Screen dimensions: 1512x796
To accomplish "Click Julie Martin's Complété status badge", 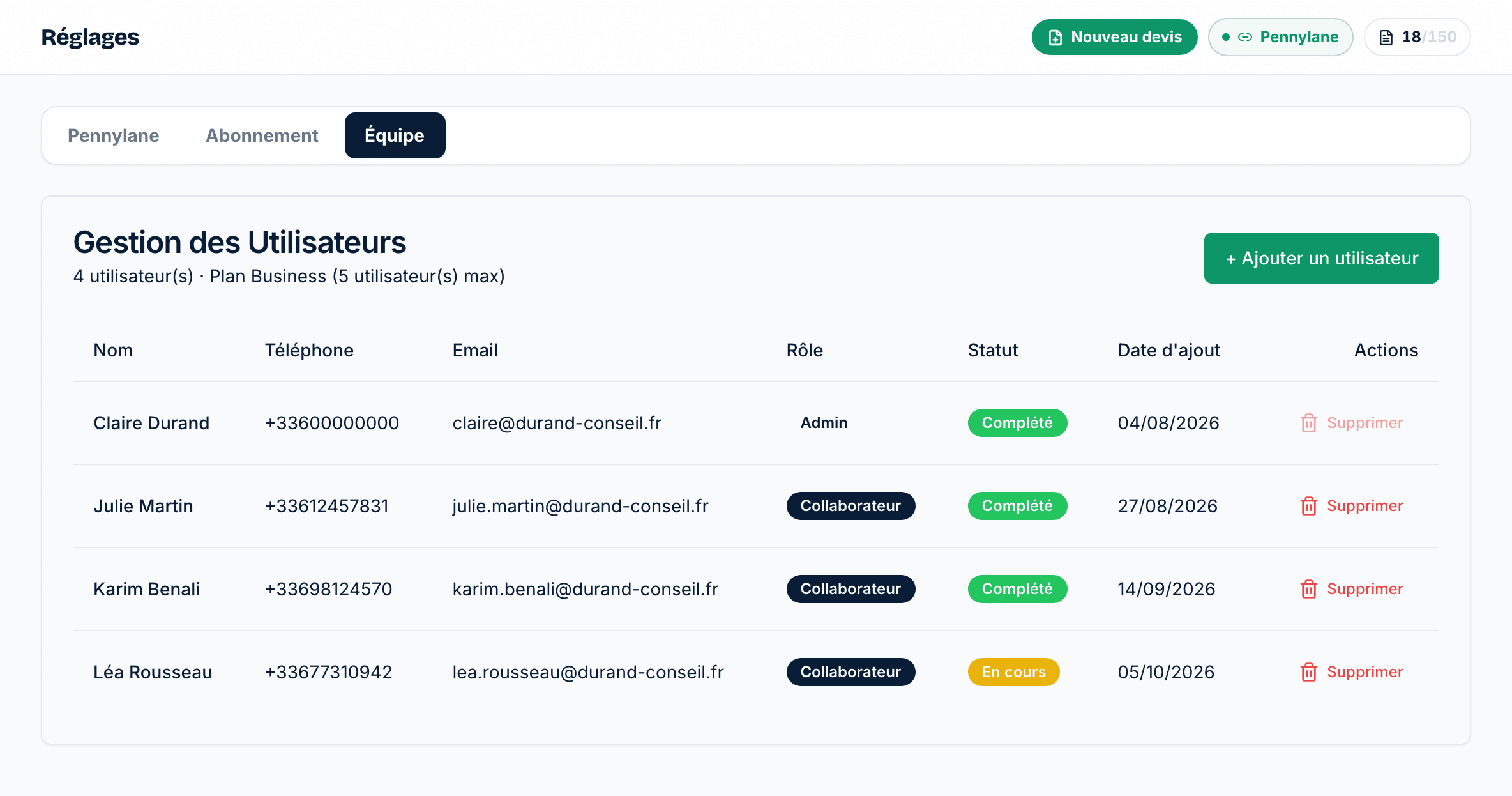I will 1018,506.
